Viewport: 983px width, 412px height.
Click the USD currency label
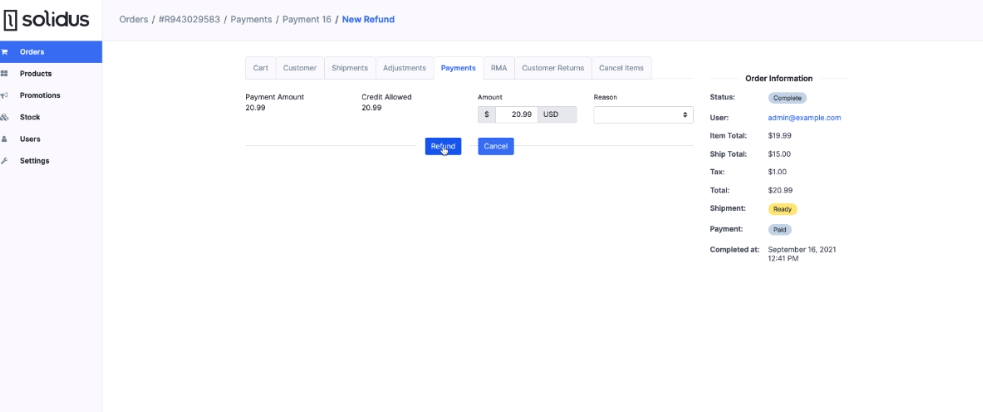(557, 115)
